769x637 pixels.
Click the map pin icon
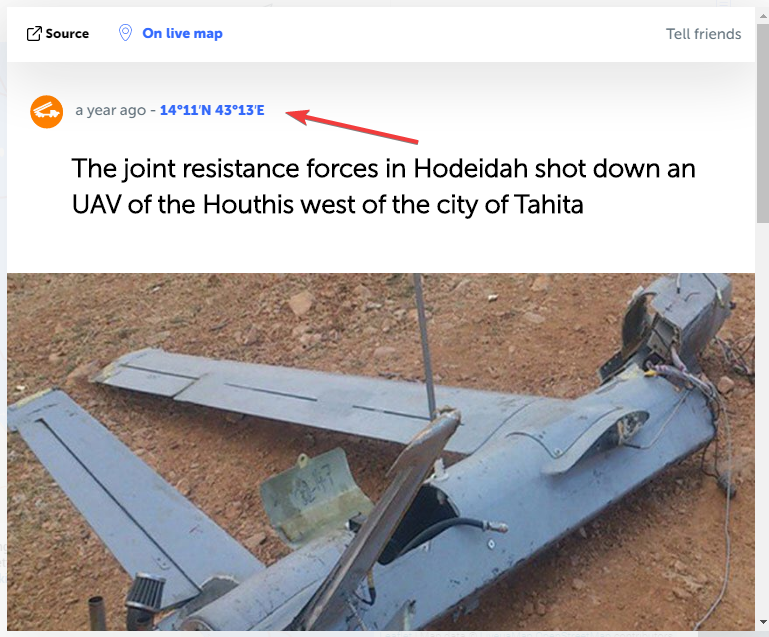126,33
